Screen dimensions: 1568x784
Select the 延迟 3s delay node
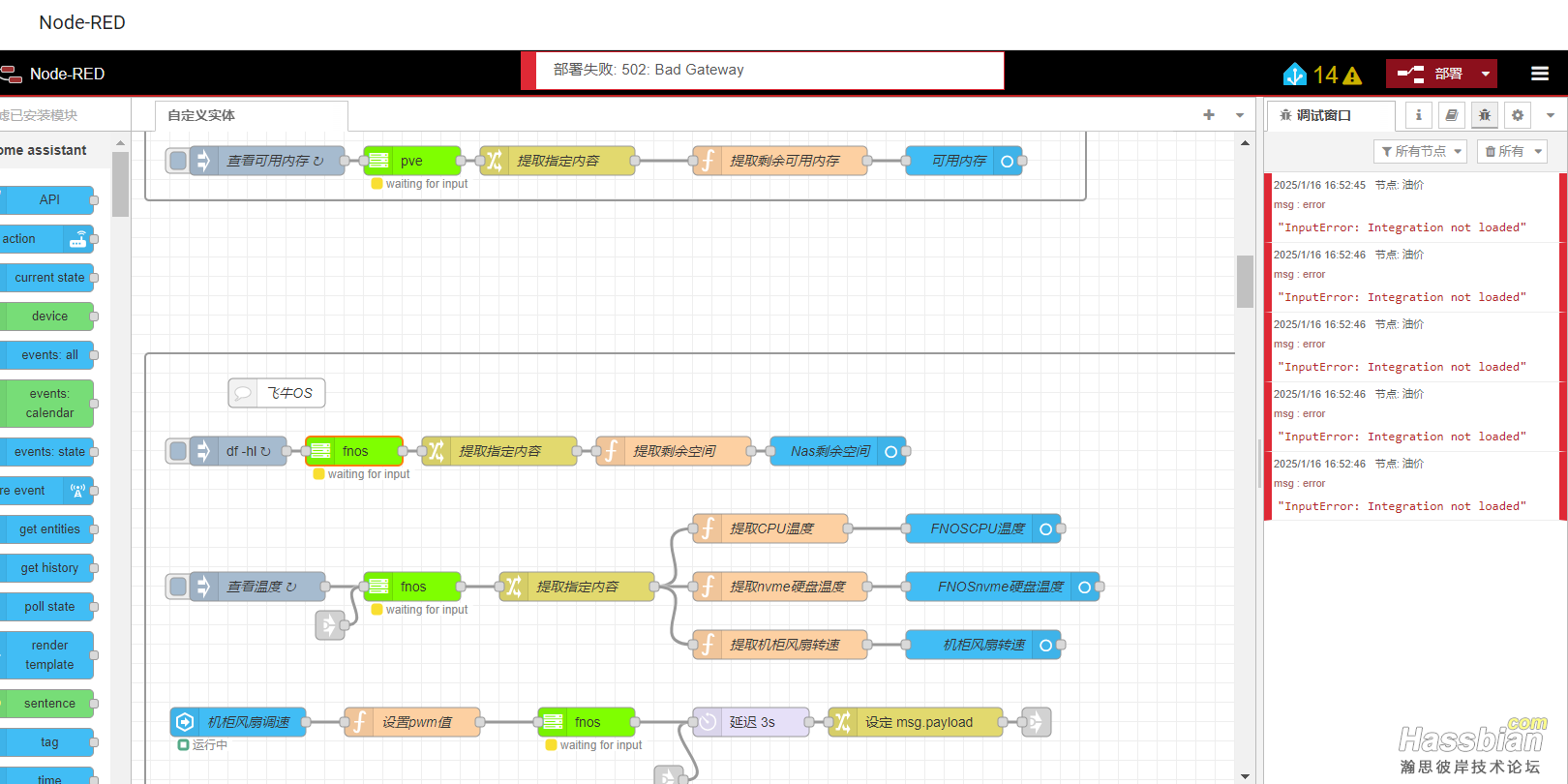coord(751,722)
